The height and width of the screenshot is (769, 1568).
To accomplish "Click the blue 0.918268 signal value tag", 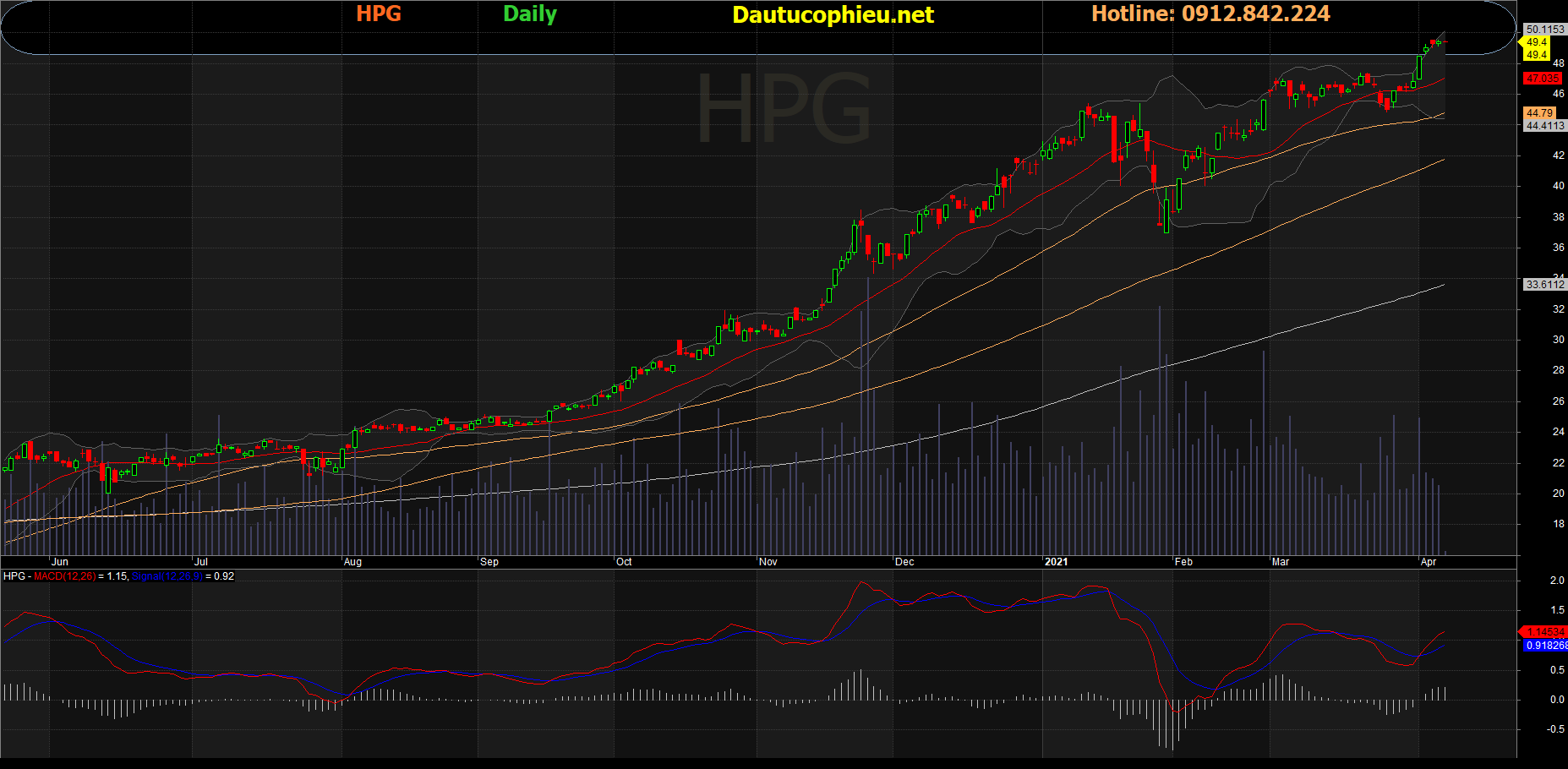I will (1546, 646).
